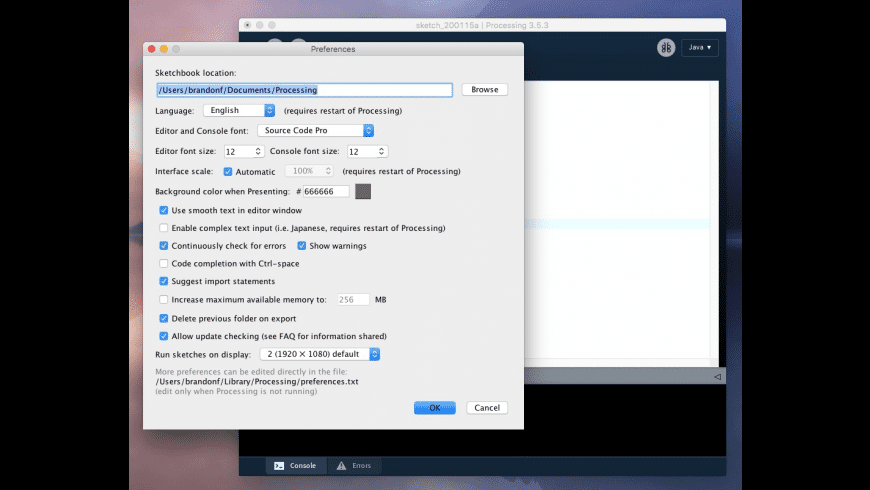Image resolution: width=870 pixels, height=490 pixels.
Task: Click the preferences.txt file path text
Action: click(x=257, y=382)
